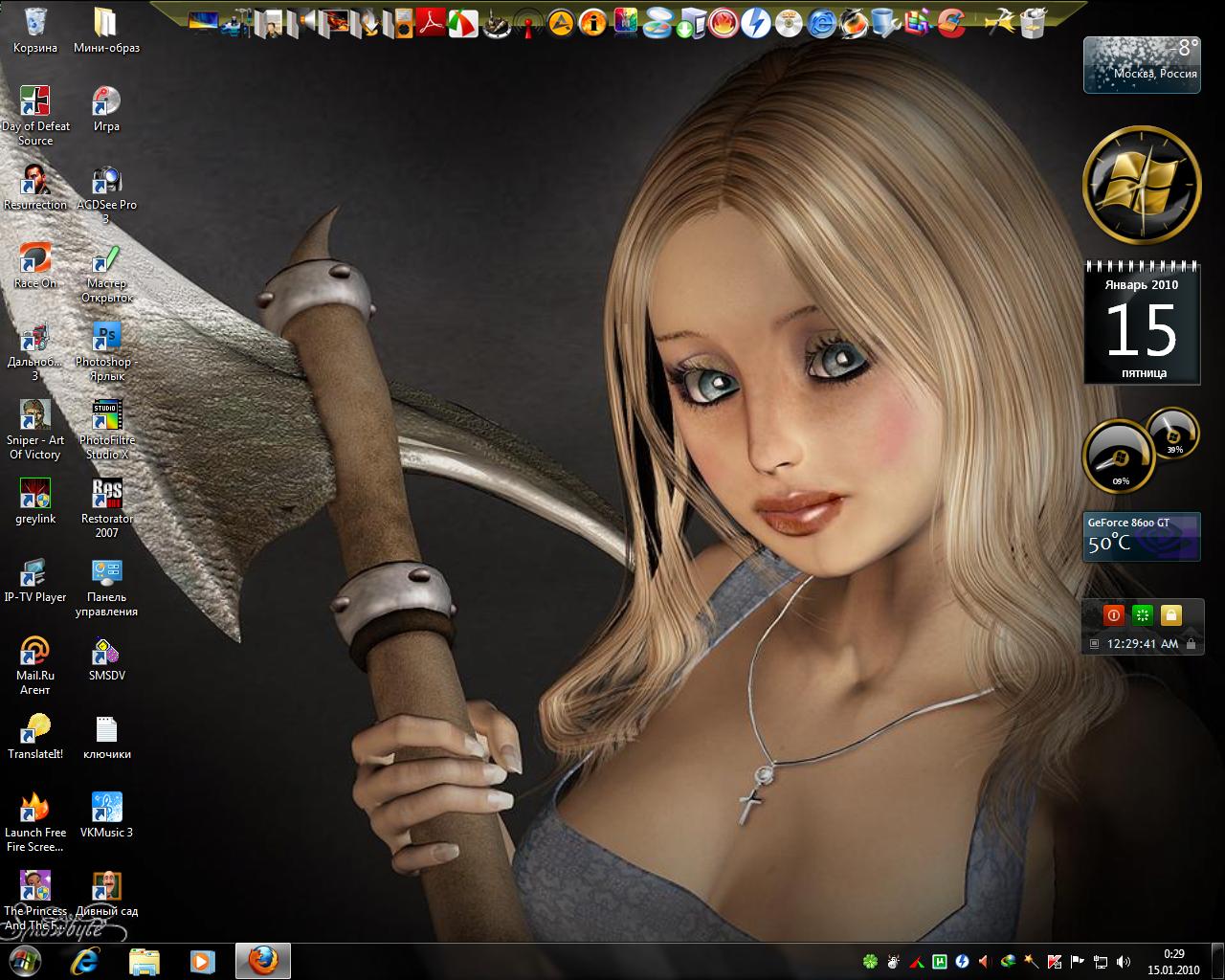Open the ключики text file
Screen dimensions: 1225x980
pyautogui.click(x=106, y=736)
